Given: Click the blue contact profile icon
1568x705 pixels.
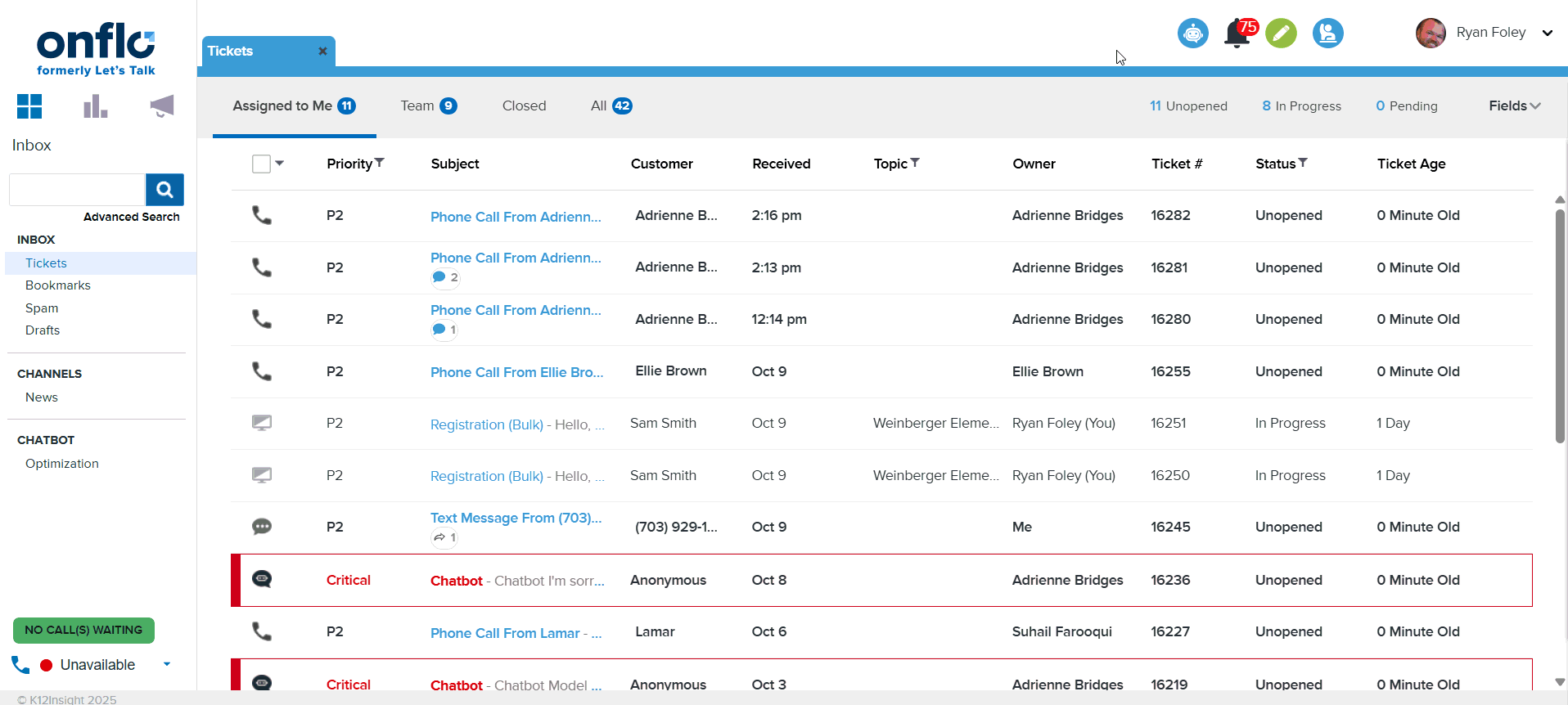Looking at the screenshot, I should [x=1327, y=34].
